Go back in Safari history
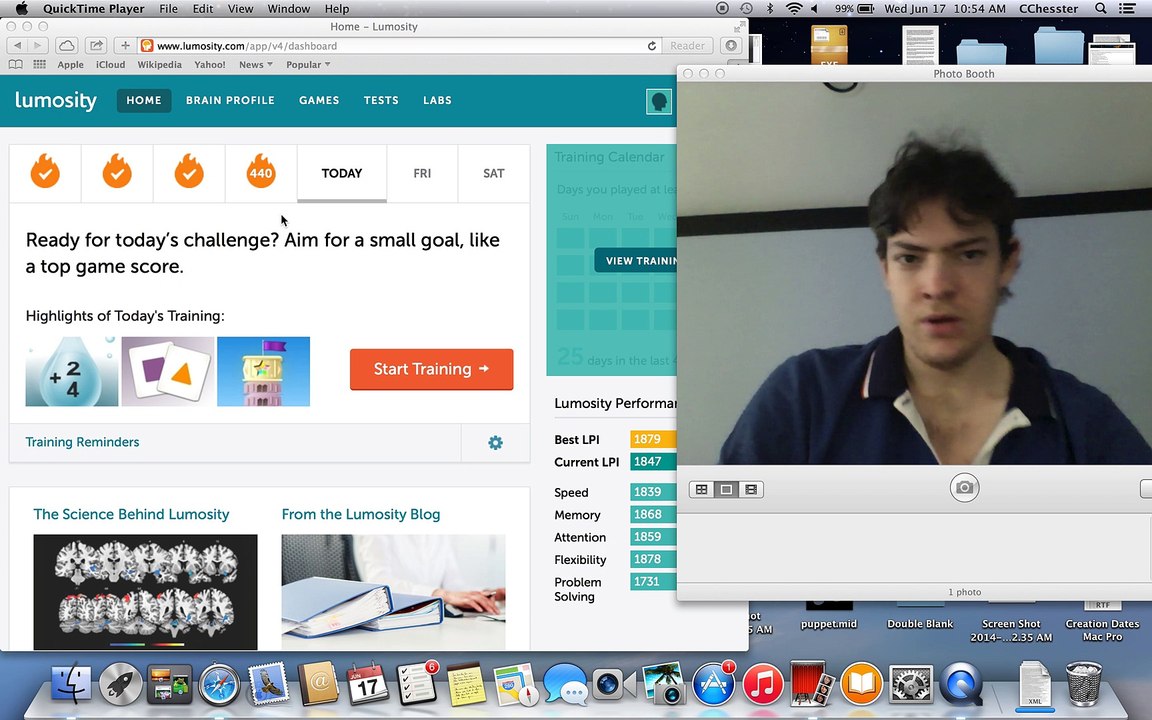This screenshot has height=720, width=1152. 17,46
